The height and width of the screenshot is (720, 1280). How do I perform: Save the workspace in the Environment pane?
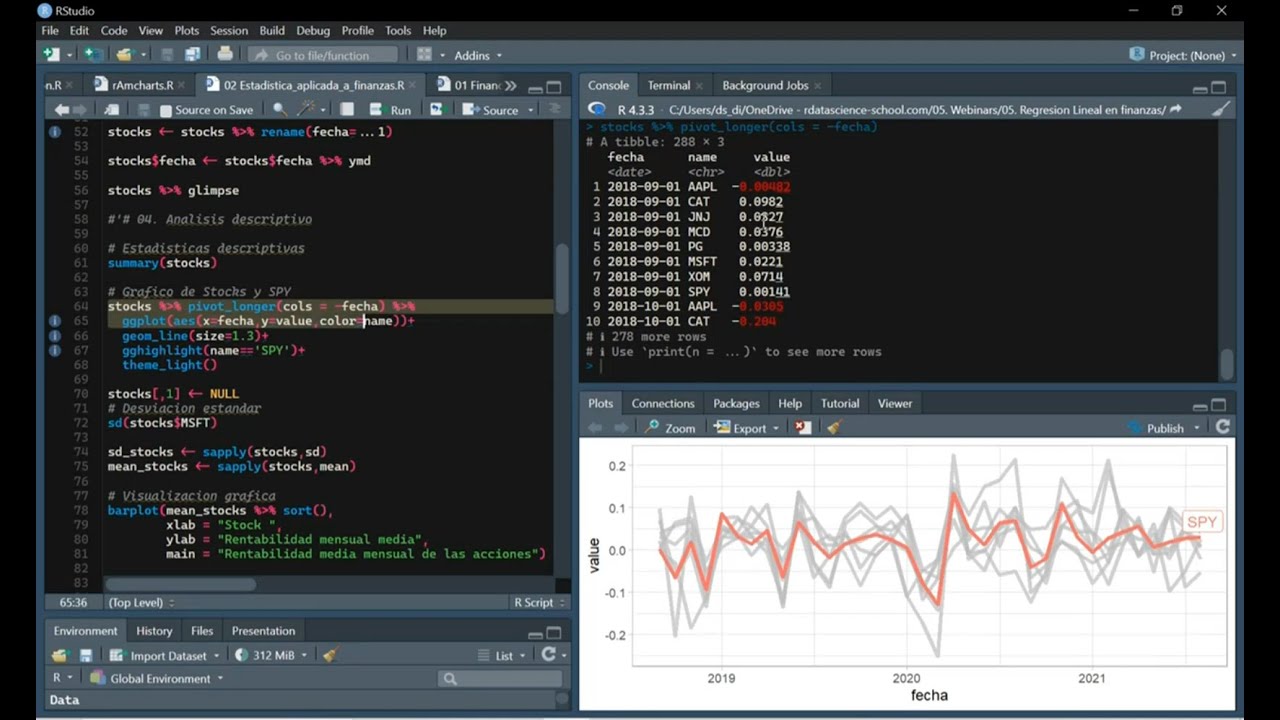86,656
